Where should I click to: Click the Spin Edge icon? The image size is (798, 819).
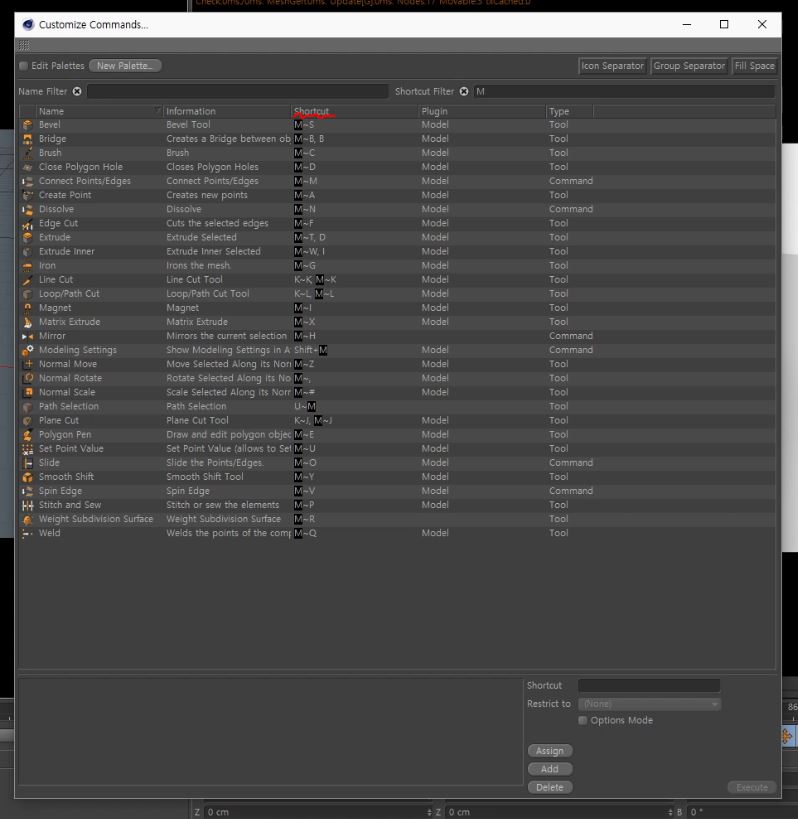pyautogui.click(x=28, y=492)
